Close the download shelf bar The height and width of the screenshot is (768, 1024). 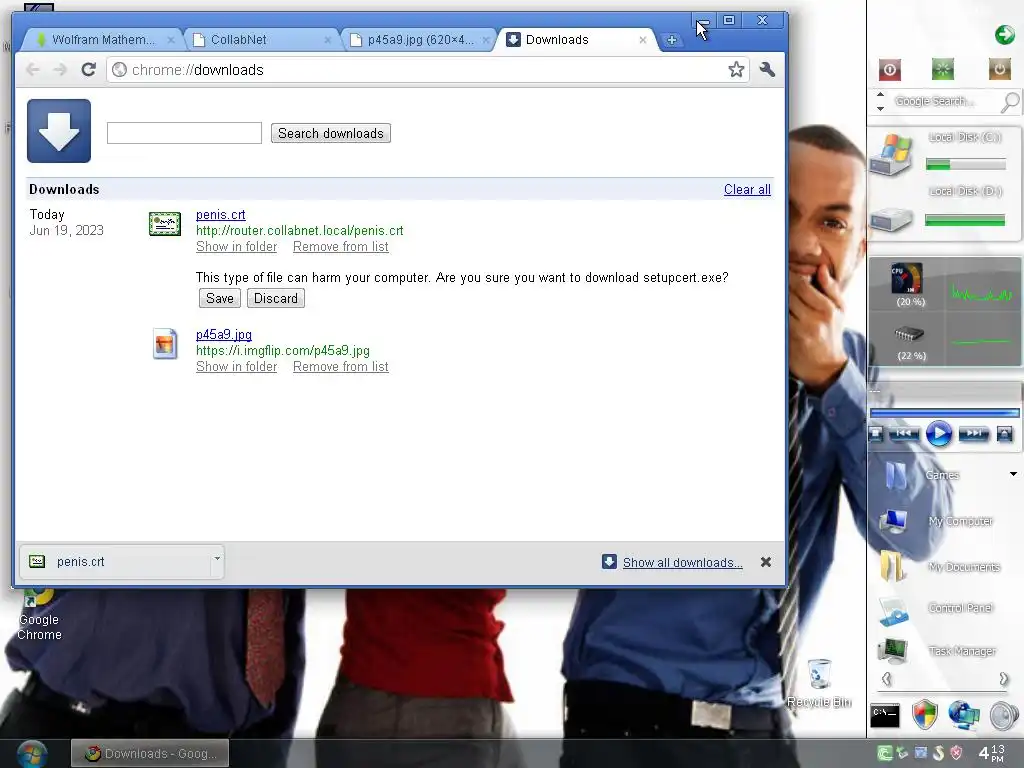(x=766, y=562)
